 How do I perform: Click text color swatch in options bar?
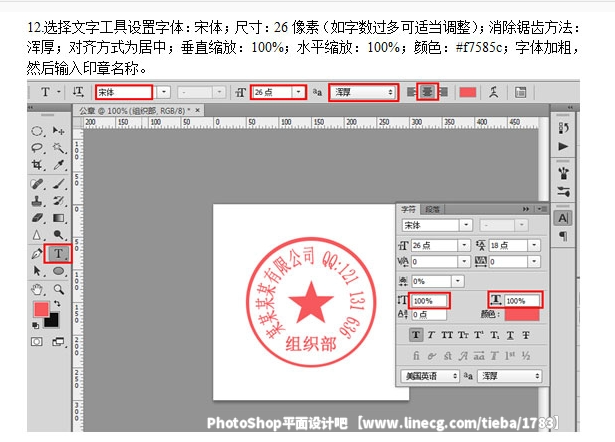[x=468, y=92]
